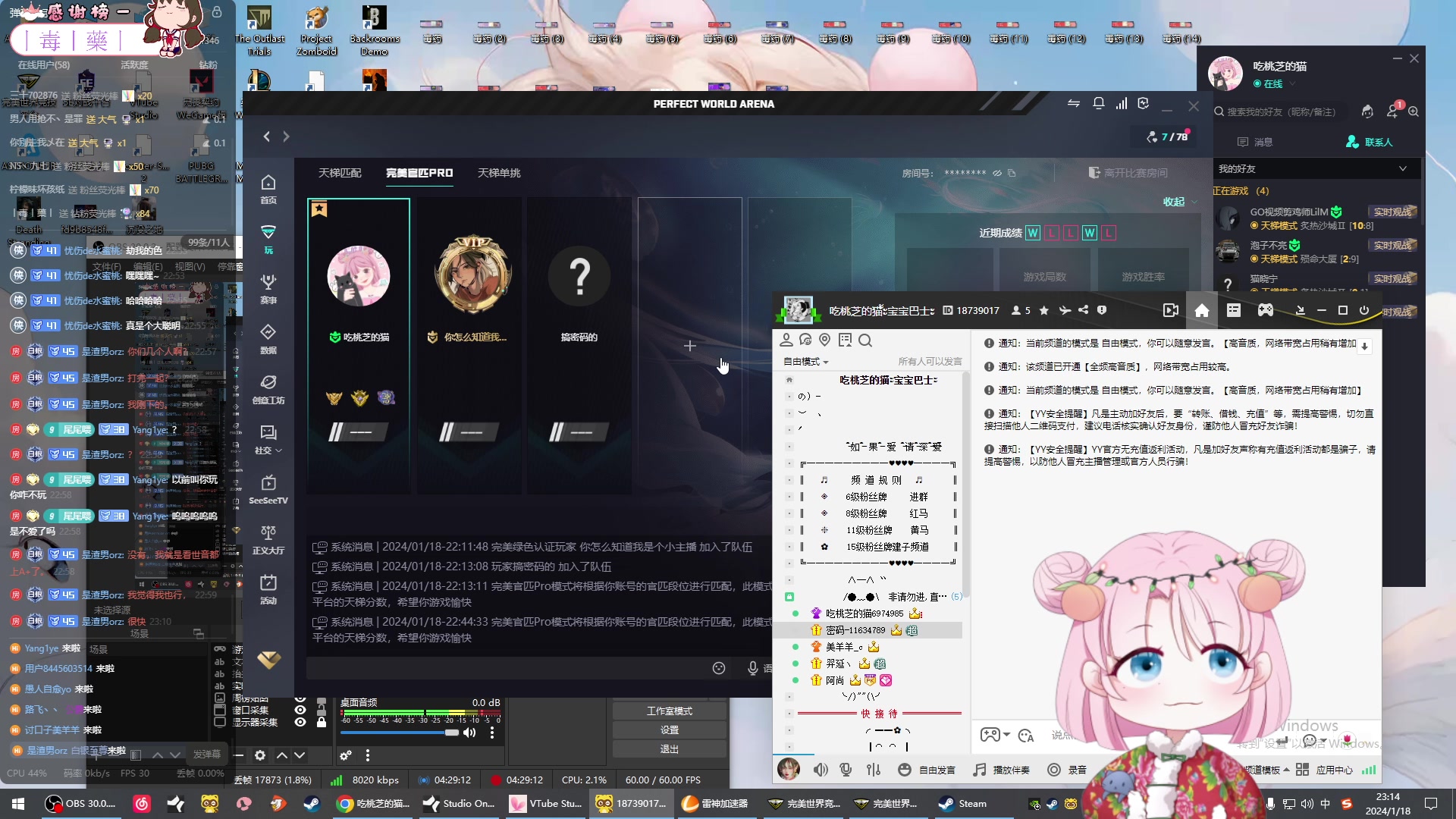Open the 消息 tab in friends panel
The height and width of the screenshot is (819, 1456).
pyautogui.click(x=1255, y=142)
